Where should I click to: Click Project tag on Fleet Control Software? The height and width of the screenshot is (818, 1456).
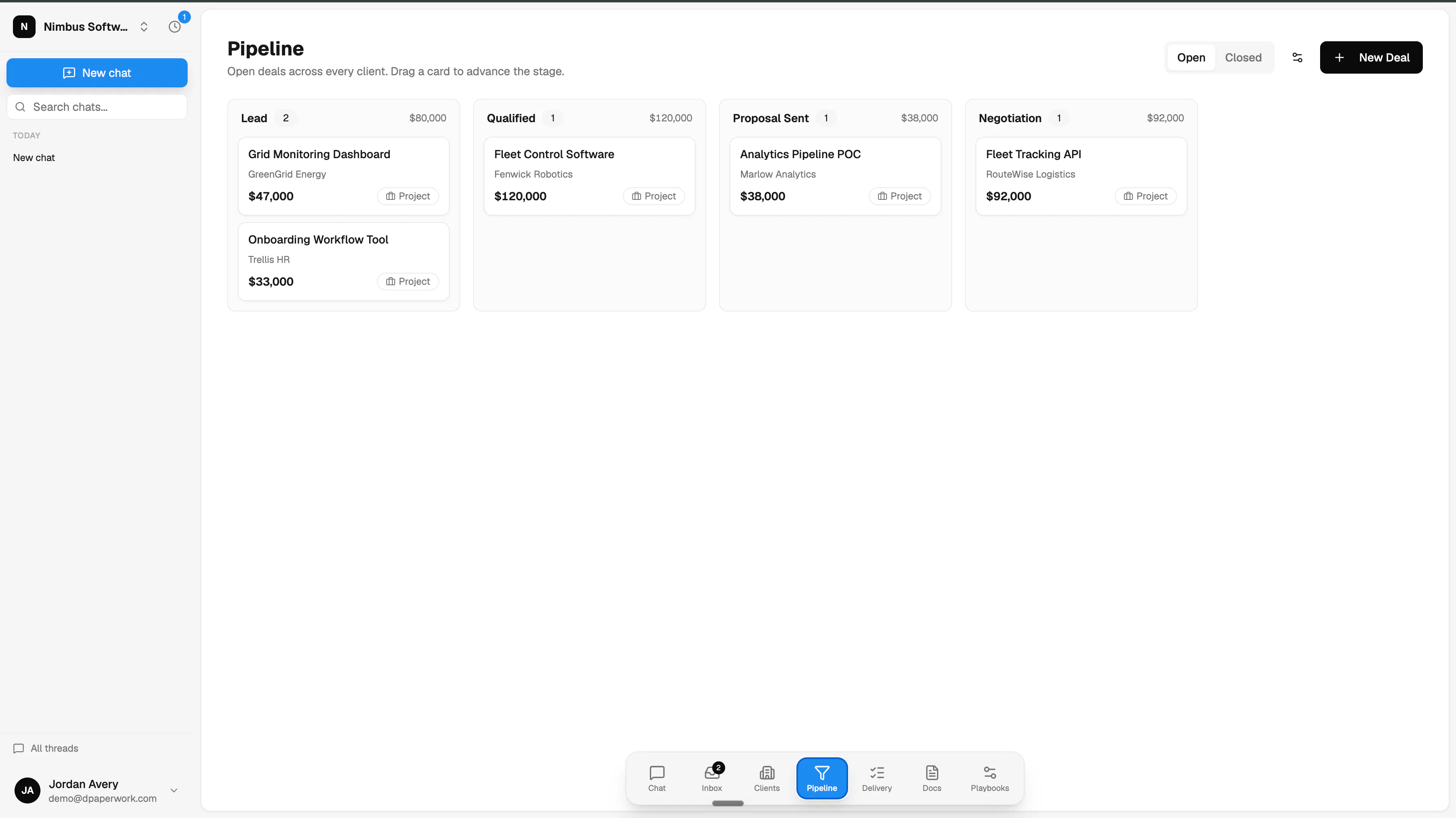tap(654, 196)
